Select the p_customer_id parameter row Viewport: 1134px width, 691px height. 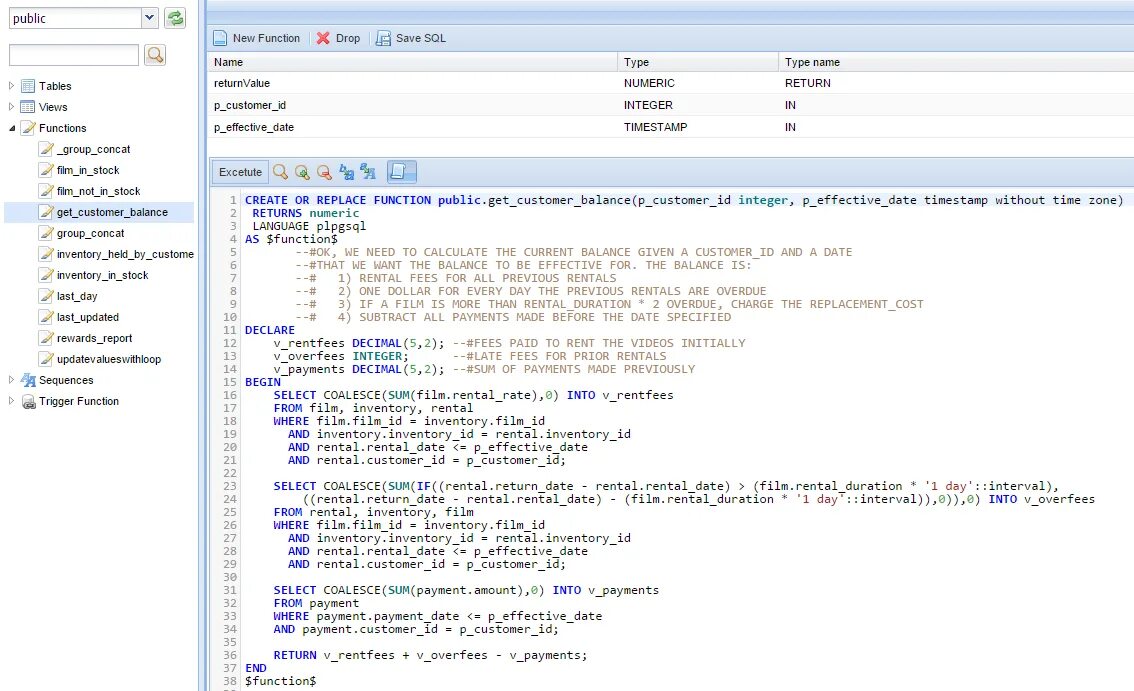coord(671,105)
